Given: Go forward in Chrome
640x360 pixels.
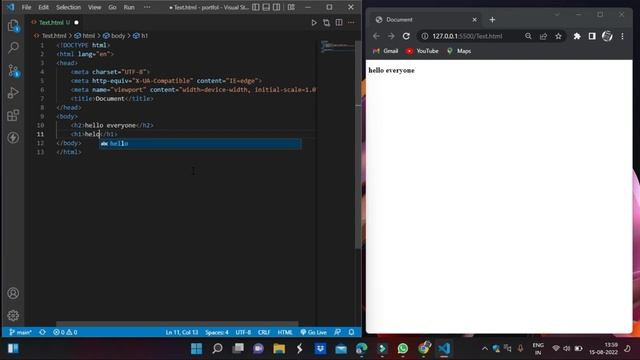Looking at the screenshot, I should point(391,36).
